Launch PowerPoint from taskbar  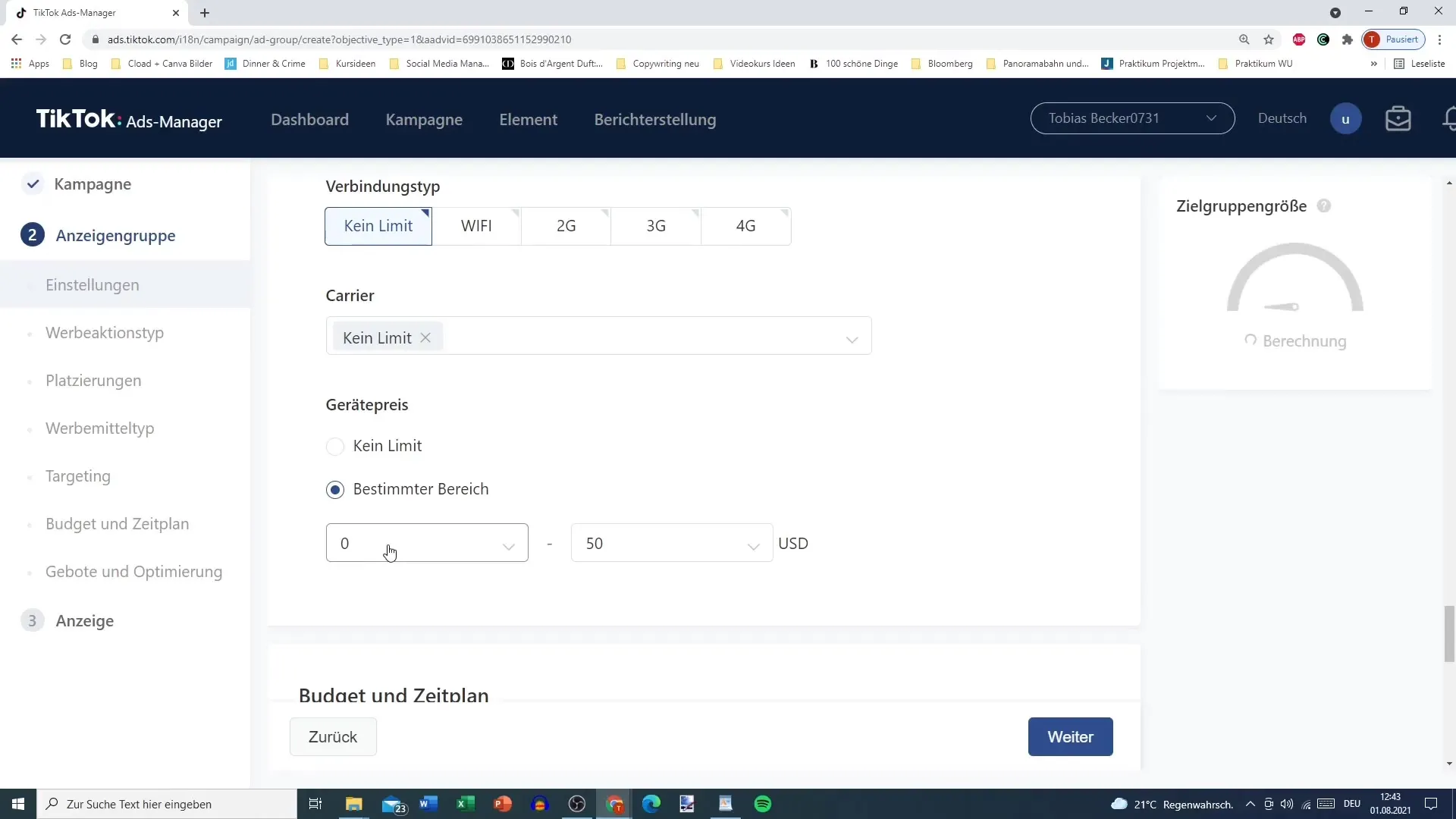point(502,804)
